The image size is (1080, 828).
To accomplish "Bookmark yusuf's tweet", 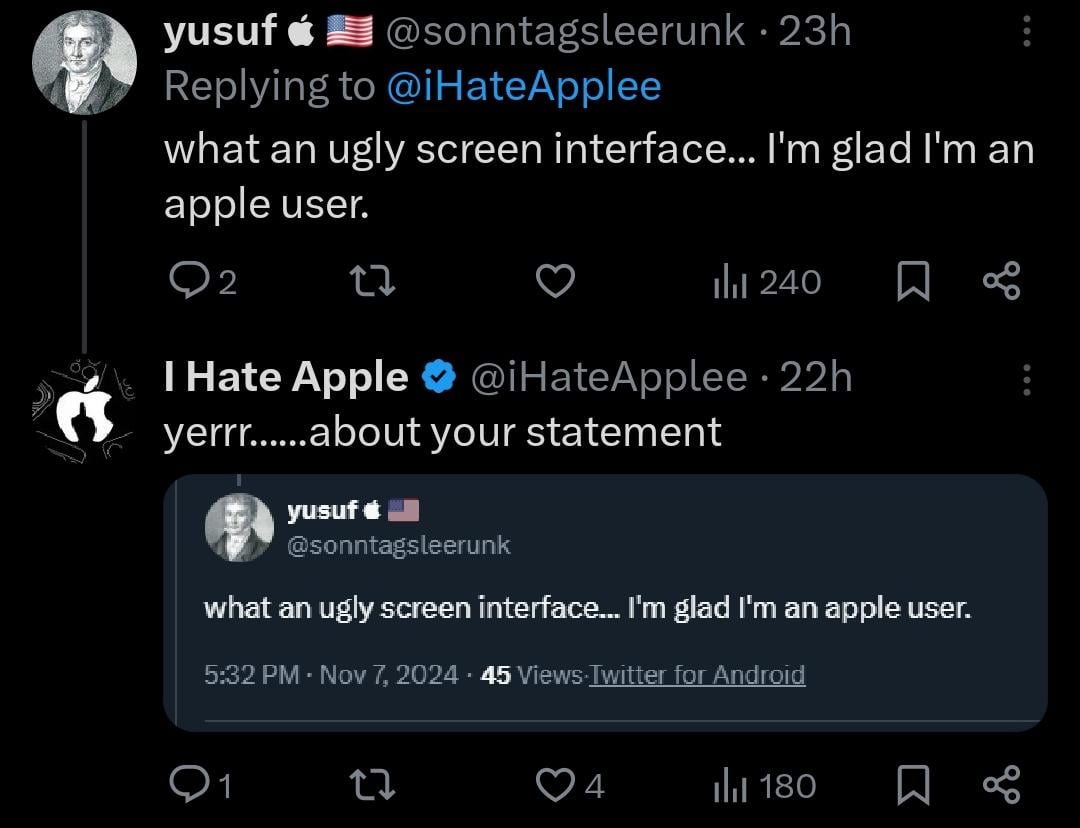I will 913,282.
